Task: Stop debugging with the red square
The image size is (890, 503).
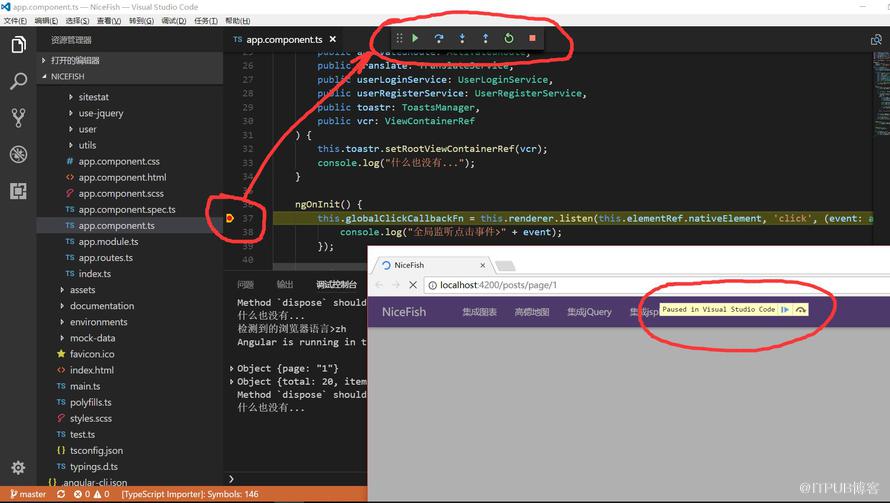Action: click(532, 38)
